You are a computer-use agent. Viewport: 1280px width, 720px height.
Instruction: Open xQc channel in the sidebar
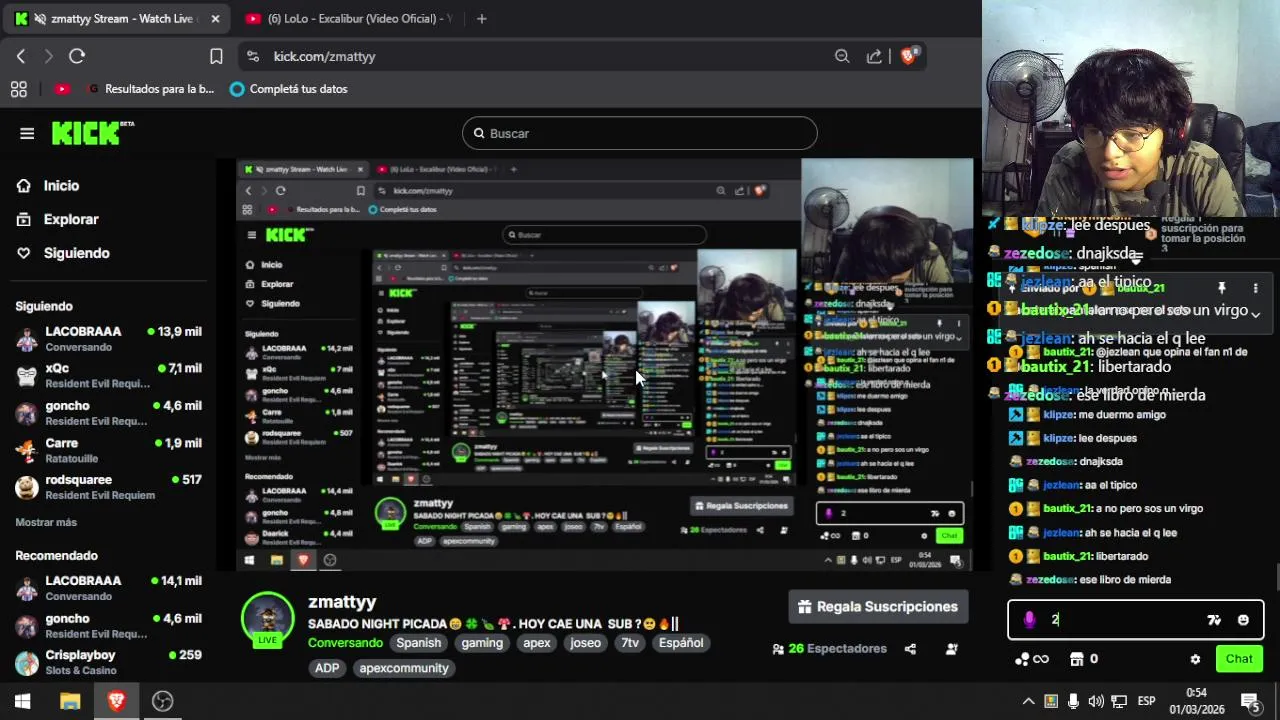click(x=108, y=375)
